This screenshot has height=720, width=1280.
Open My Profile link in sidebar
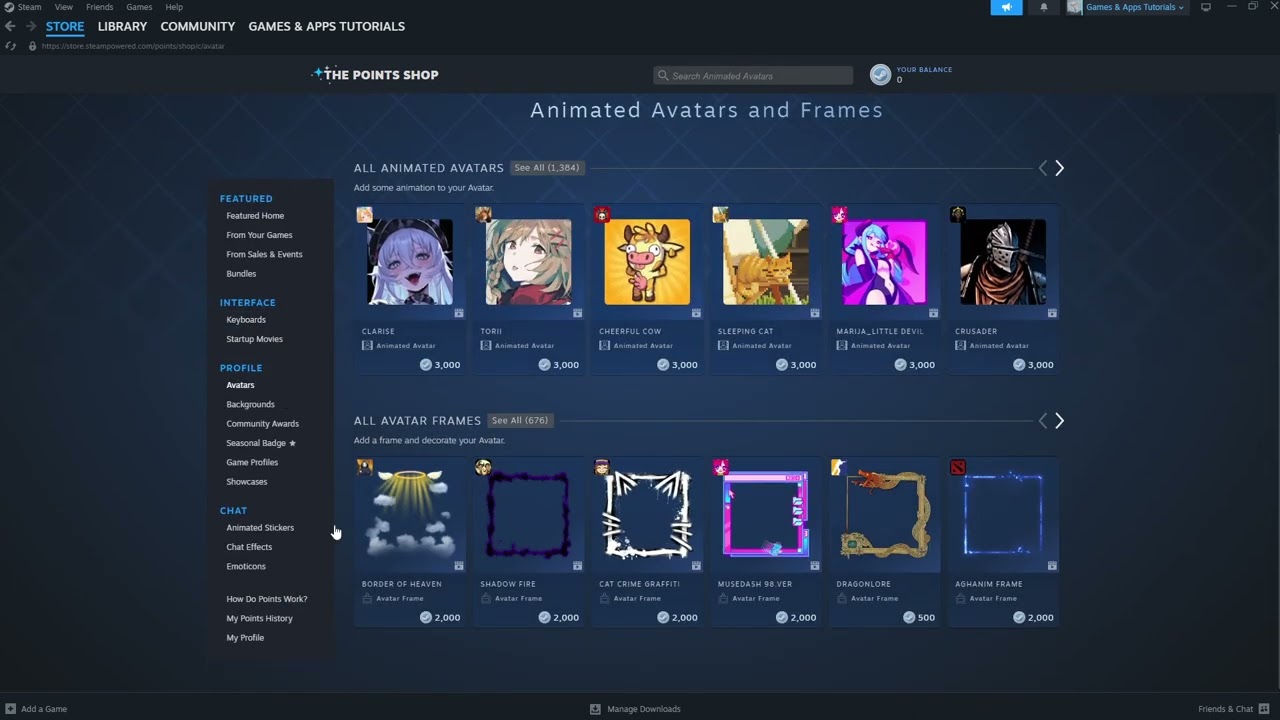tap(245, 638)
